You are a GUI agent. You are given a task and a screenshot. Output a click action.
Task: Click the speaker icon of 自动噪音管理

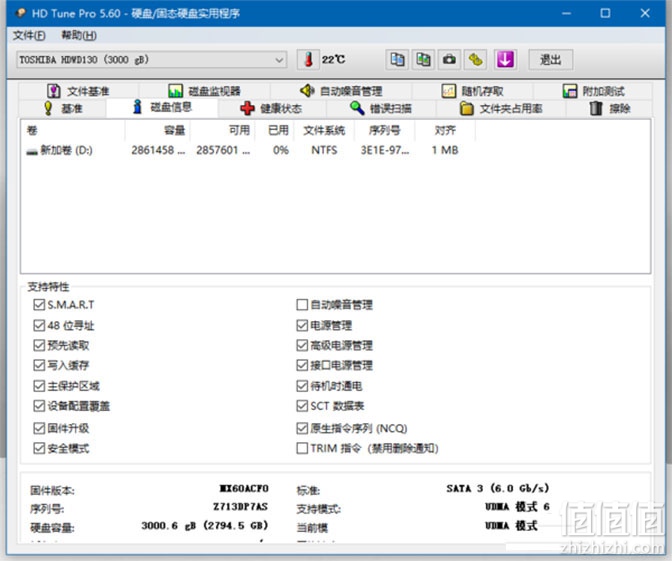click(307, 90)
